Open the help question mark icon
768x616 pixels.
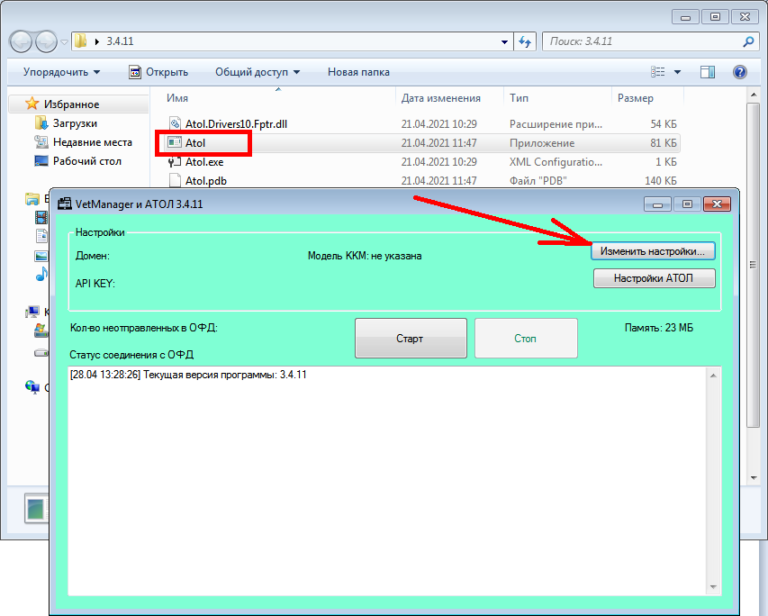740,72
